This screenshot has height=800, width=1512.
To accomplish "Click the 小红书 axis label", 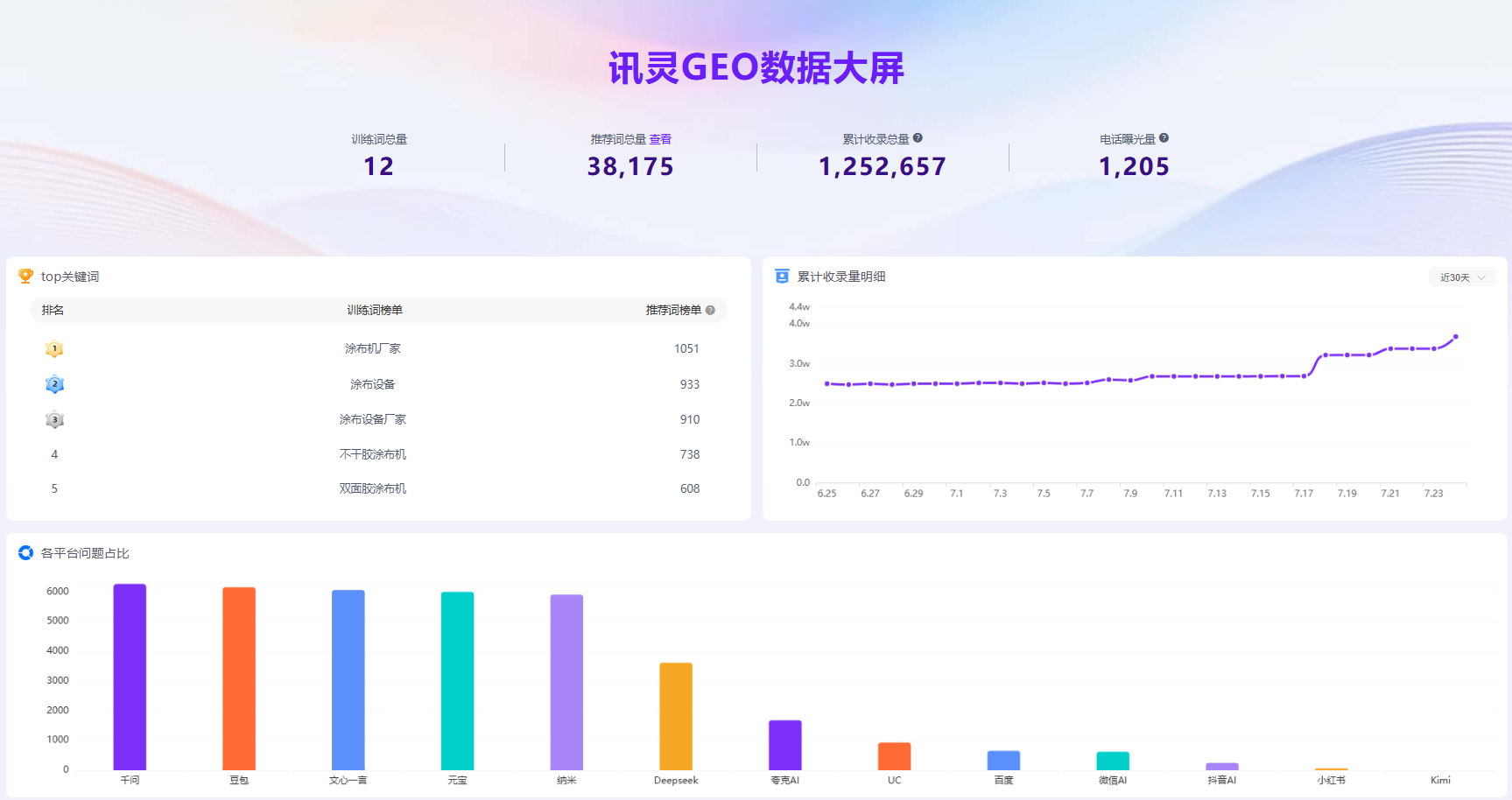I will [x=1331, y=780].
